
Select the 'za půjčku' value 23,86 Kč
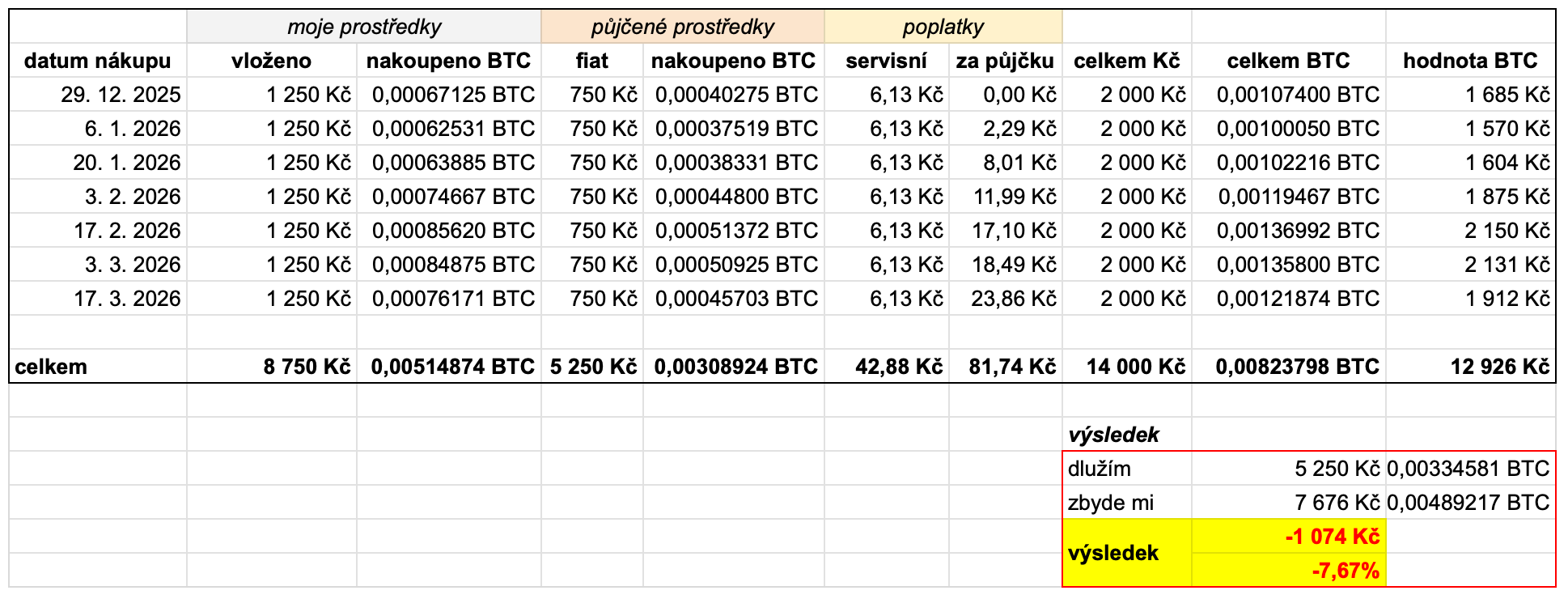(x=1006, y=299)
